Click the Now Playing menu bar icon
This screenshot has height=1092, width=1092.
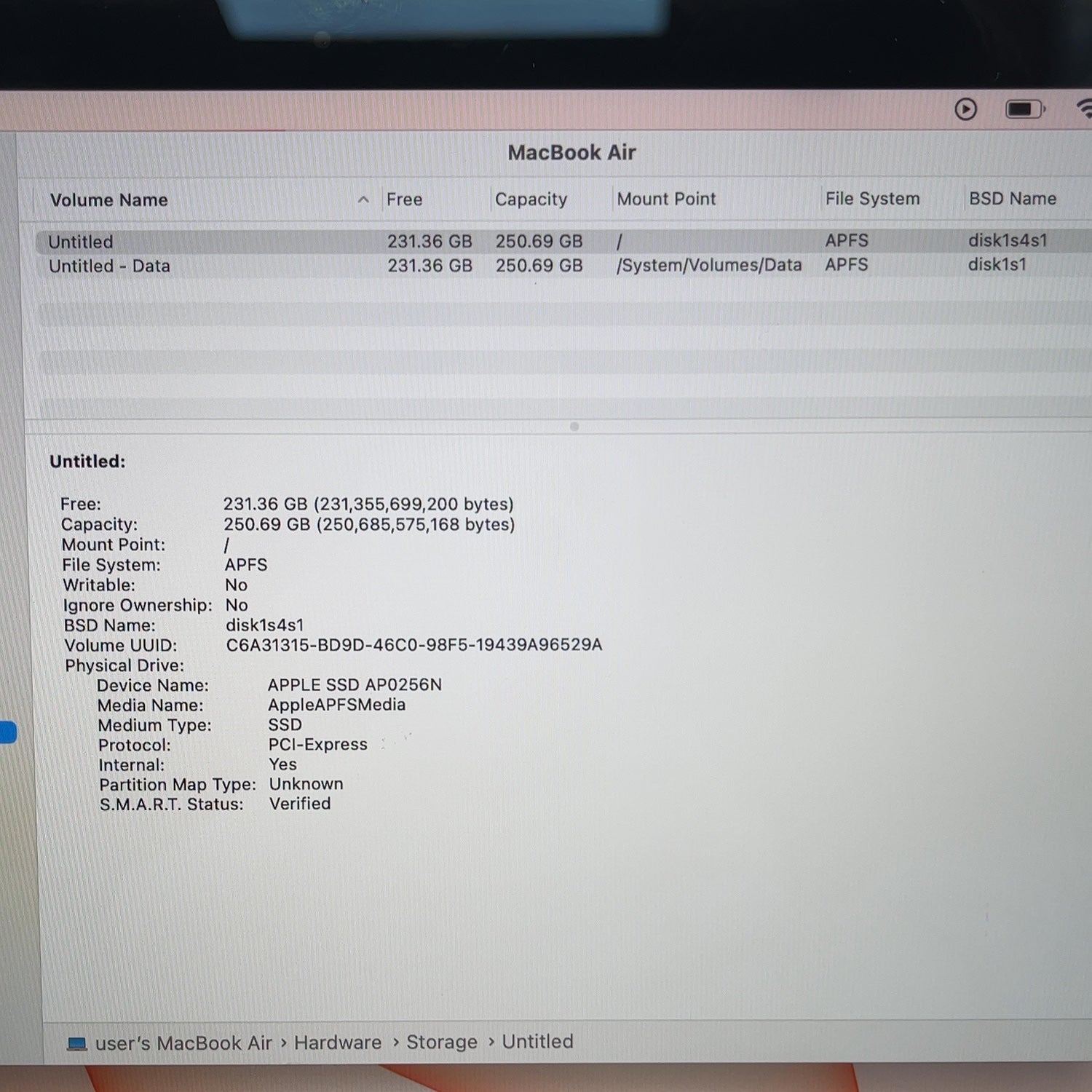[965, 109]
